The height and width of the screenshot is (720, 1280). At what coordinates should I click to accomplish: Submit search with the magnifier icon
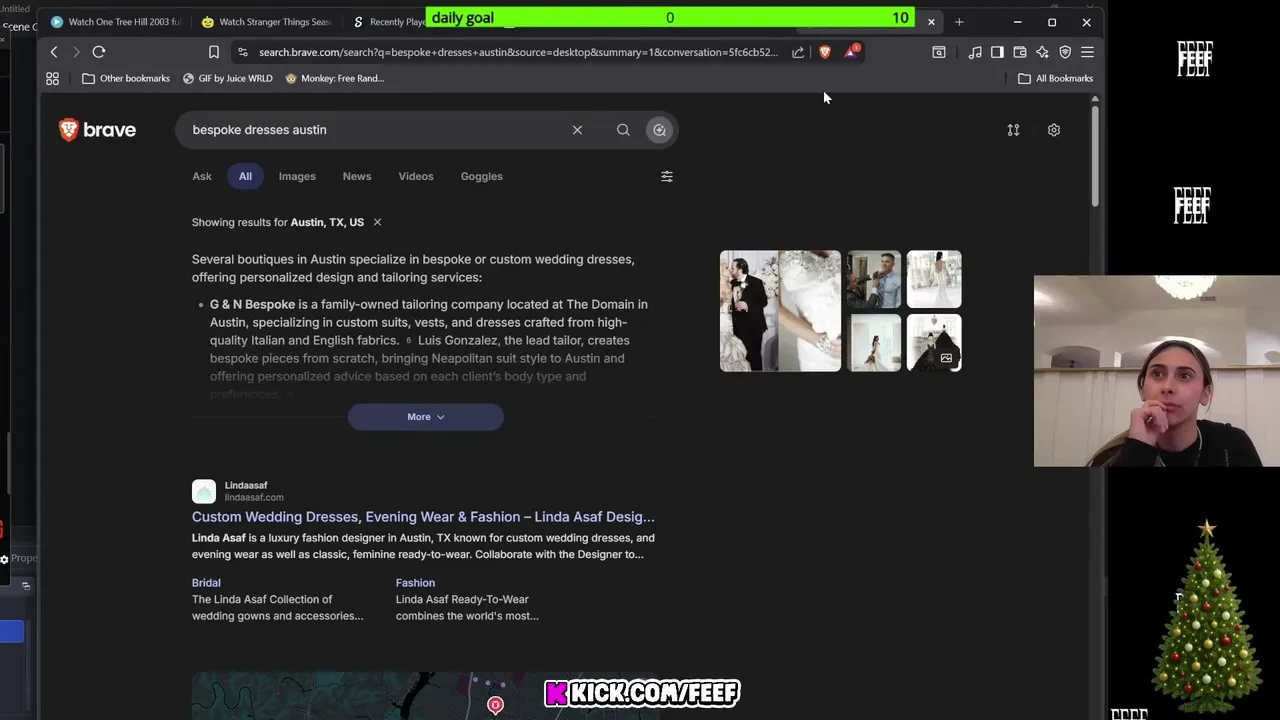[623, 130]
